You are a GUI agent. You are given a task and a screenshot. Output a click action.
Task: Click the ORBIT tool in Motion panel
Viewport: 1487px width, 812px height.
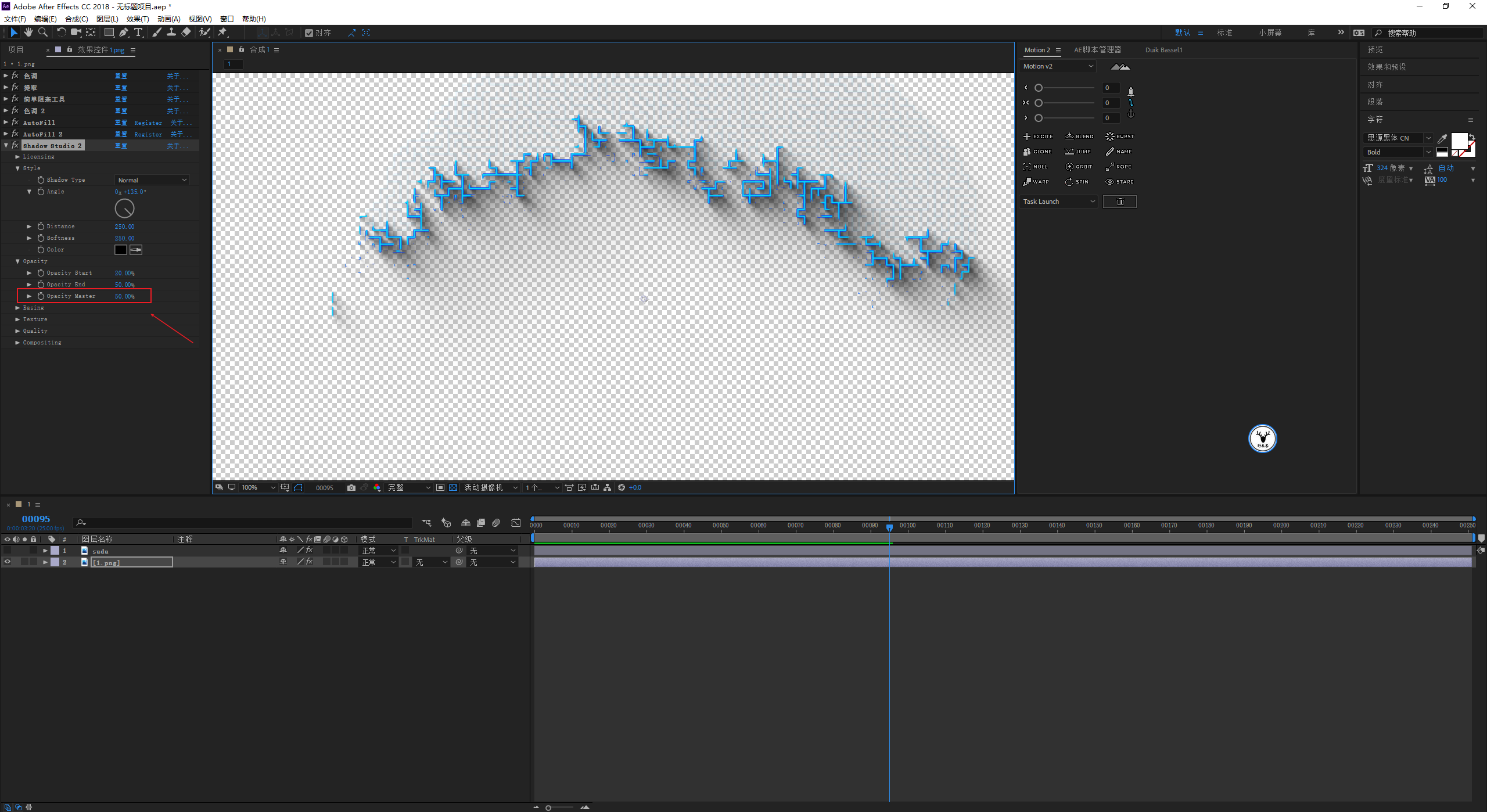1079,167
